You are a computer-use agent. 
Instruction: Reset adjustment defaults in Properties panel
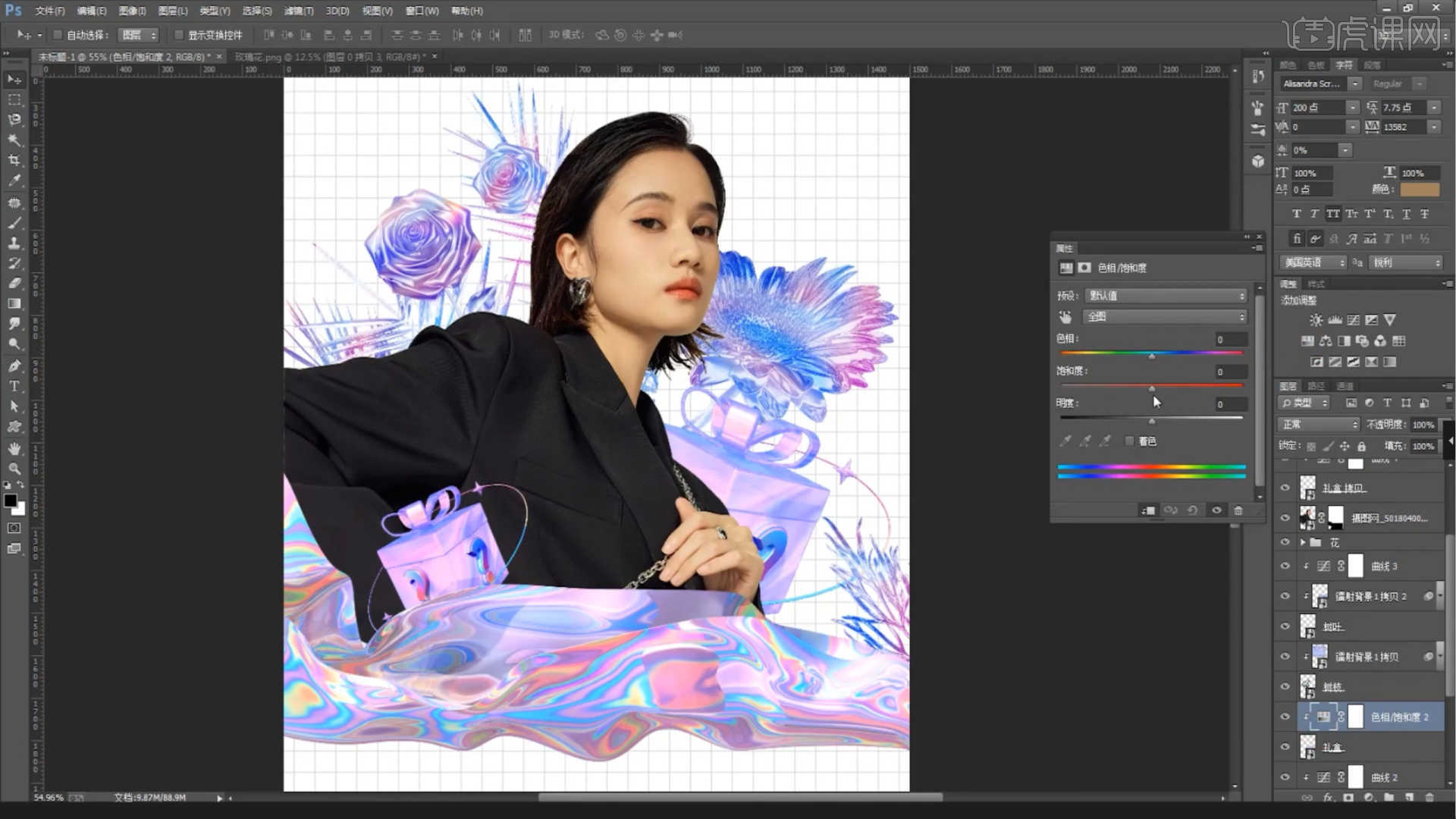pyautogui.click(x=1192, y=510)
